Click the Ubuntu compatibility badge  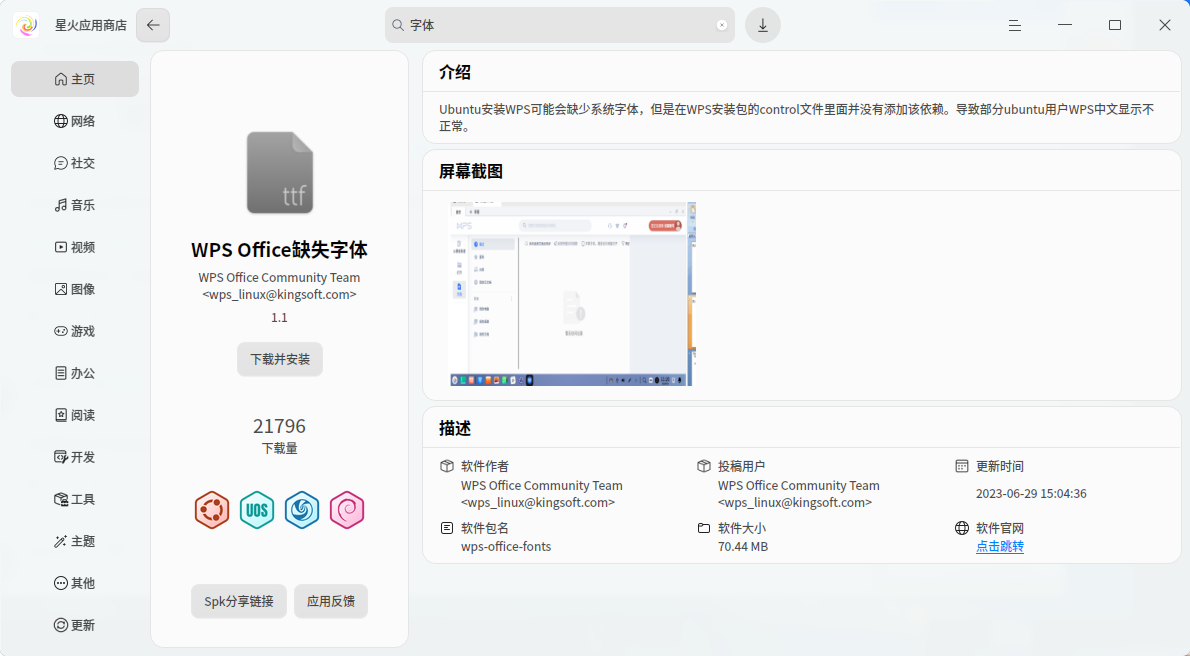(x=212, y=509)
